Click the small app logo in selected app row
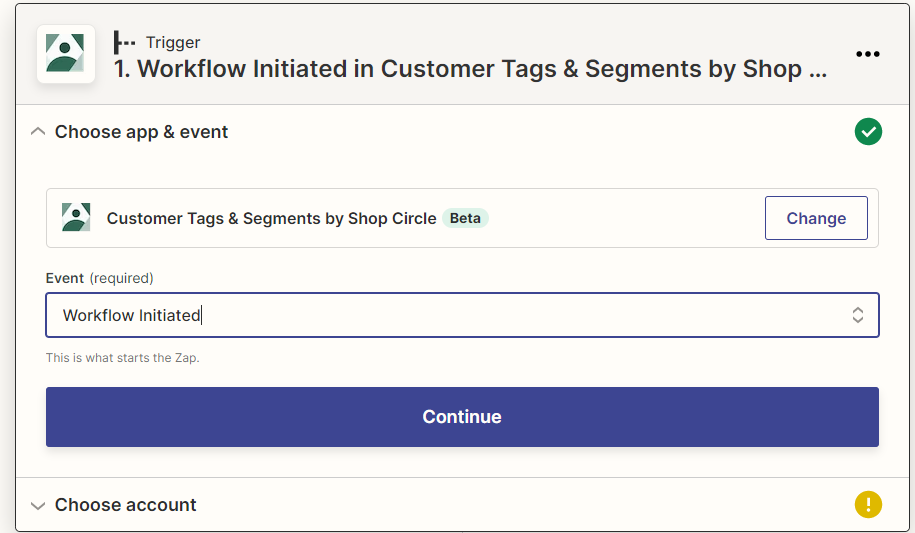The width and height of the screenshot is (915, 533). [76, 218]
